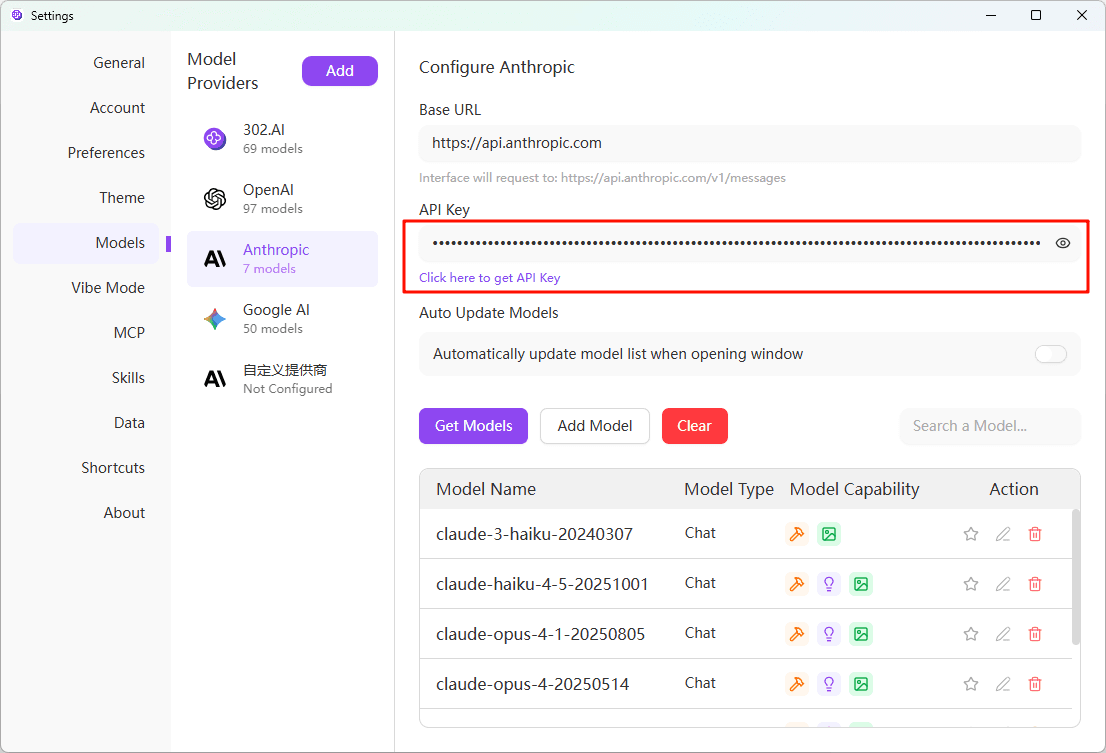
Task: Click the Click here to get API Key link
Action: click(x=489, y=277)
